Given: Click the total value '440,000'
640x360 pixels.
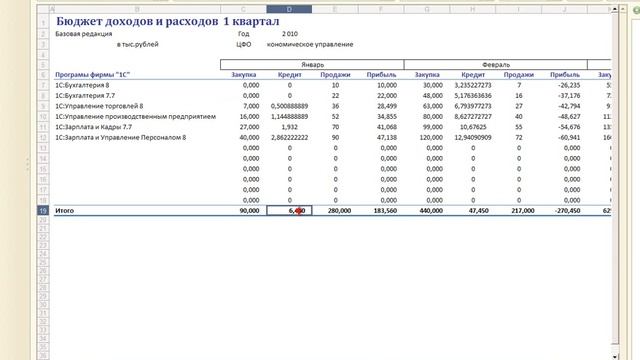Looking at the screenshot, I should (x=431, y=211).
